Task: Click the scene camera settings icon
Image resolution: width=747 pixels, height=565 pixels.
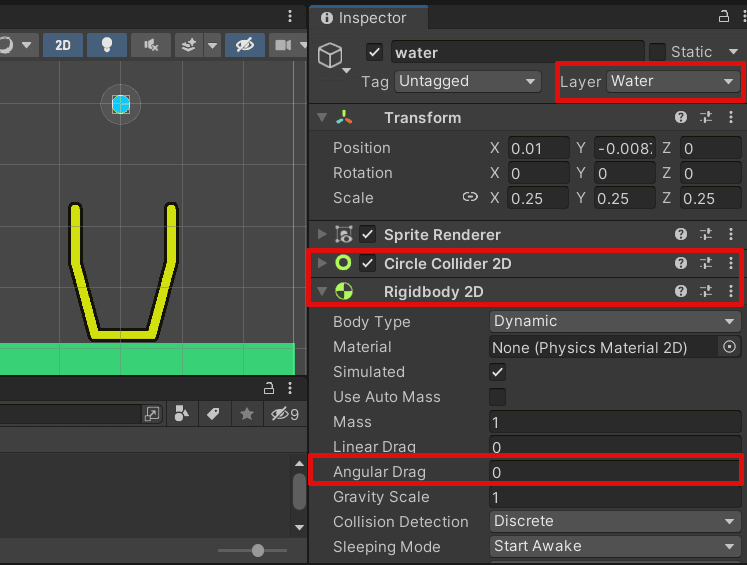Action: point(283,45)
